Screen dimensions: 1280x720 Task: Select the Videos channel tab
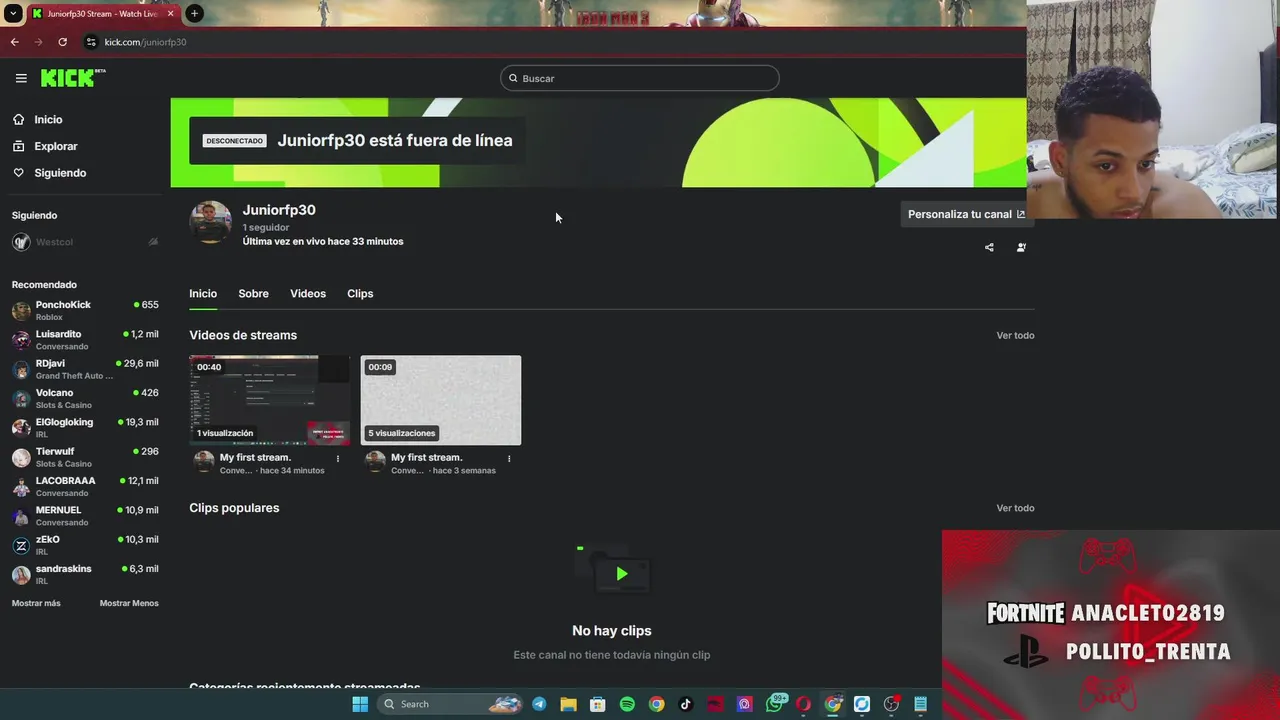coord(308,293)
